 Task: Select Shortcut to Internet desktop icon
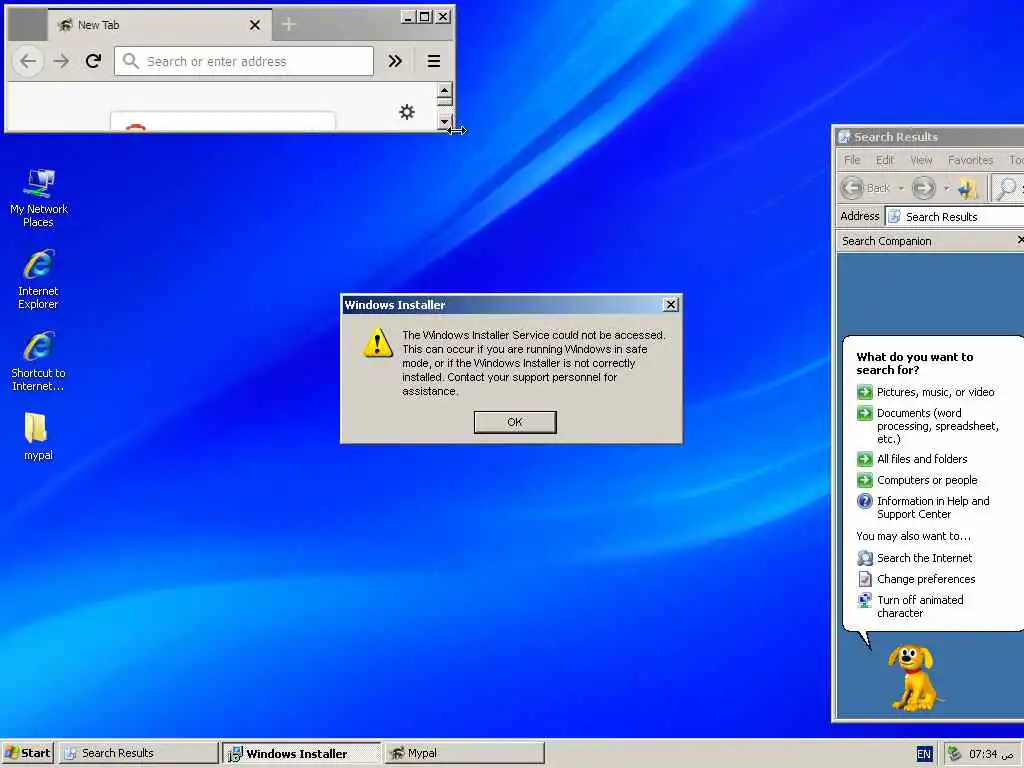[39, 361]
